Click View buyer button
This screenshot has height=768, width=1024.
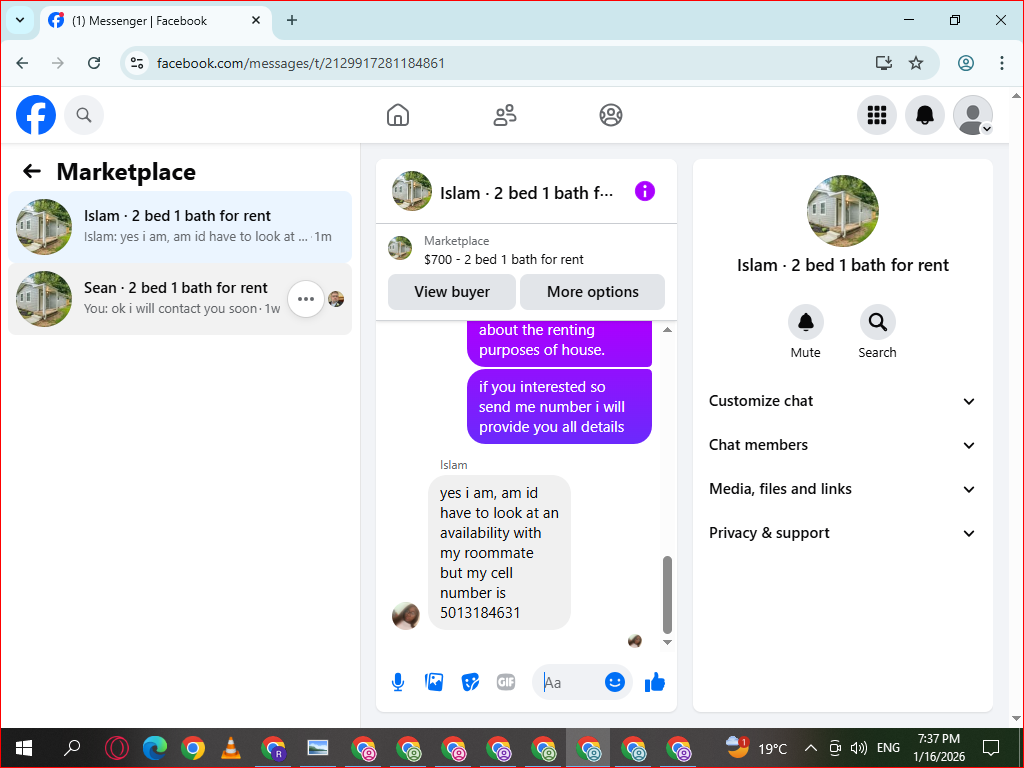(452, 292)
